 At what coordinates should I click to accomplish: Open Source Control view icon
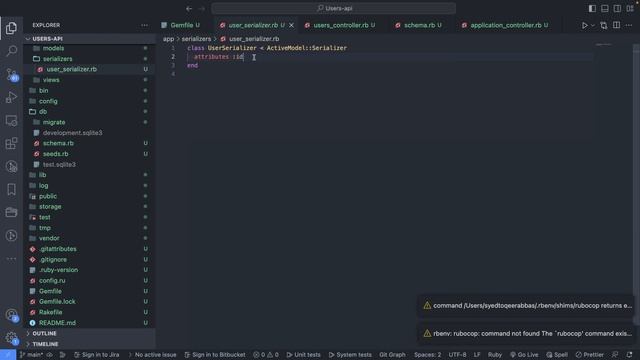[x=11, y=74]
